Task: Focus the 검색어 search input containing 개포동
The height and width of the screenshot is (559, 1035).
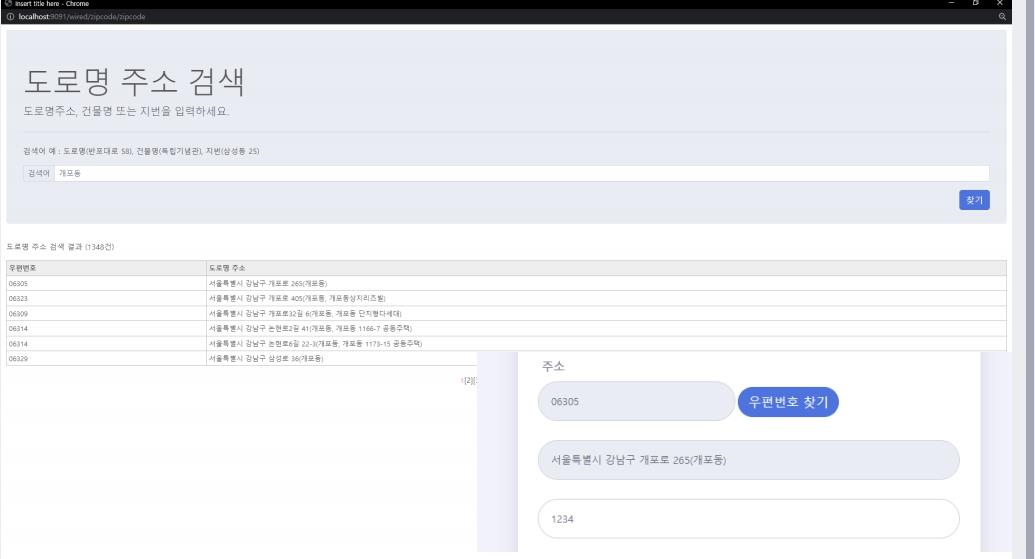Action: [520, 173]
